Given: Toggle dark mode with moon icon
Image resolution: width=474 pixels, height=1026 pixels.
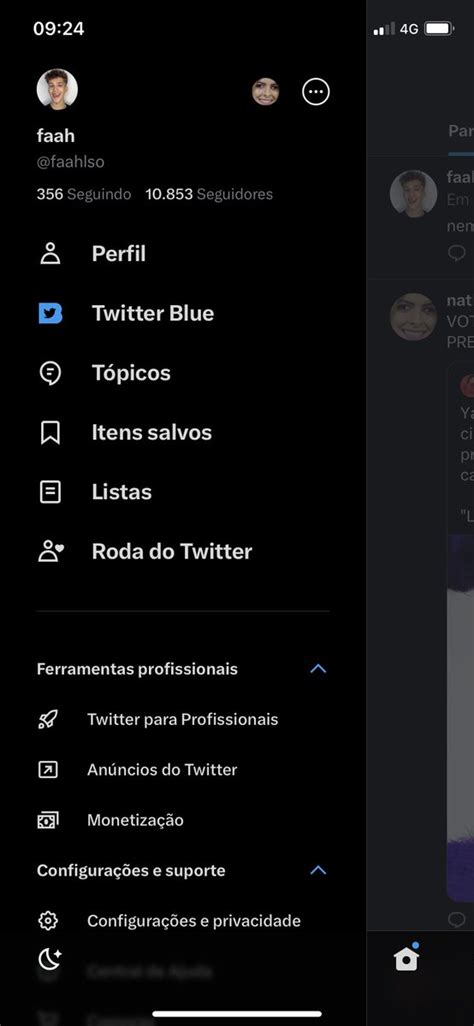Looking at the screenshot, I should 50,960.
